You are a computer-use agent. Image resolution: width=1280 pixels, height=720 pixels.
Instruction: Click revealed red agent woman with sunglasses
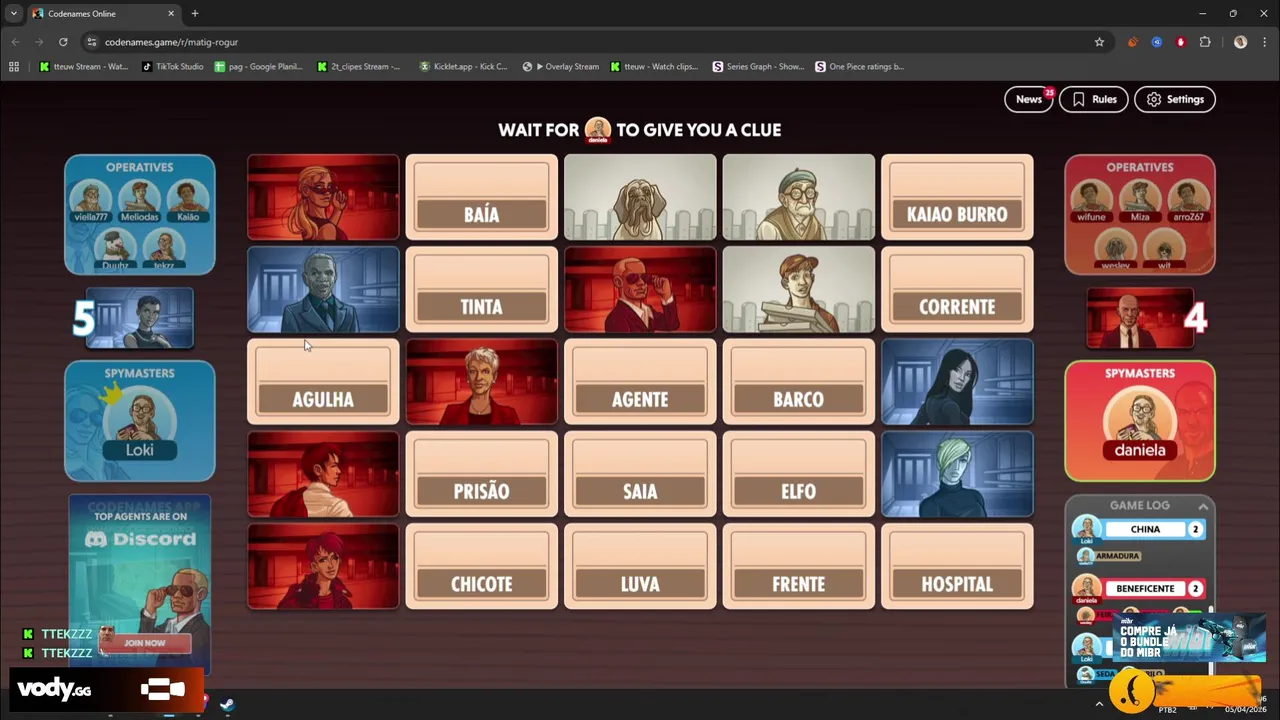[x=323, y=197]
